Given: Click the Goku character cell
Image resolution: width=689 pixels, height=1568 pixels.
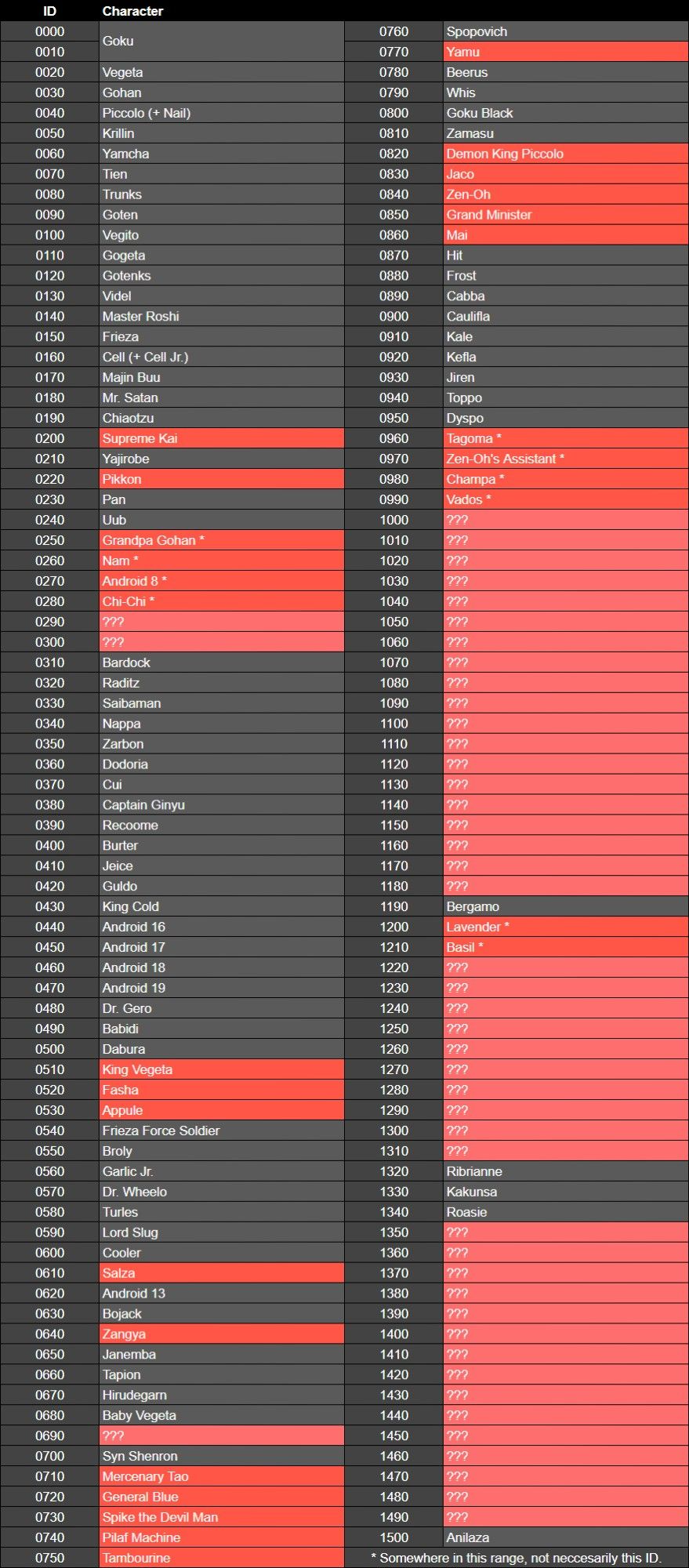Looking at the screenshot, I should coord(221,41).
